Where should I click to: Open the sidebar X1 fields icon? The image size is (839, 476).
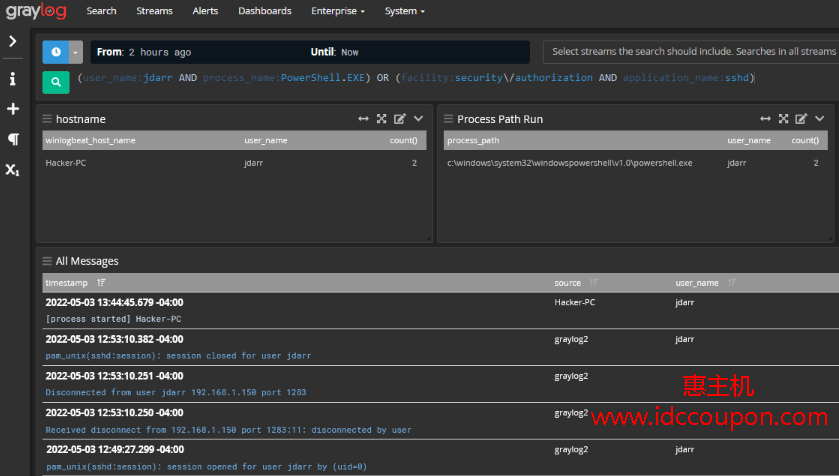coord(13,170)
